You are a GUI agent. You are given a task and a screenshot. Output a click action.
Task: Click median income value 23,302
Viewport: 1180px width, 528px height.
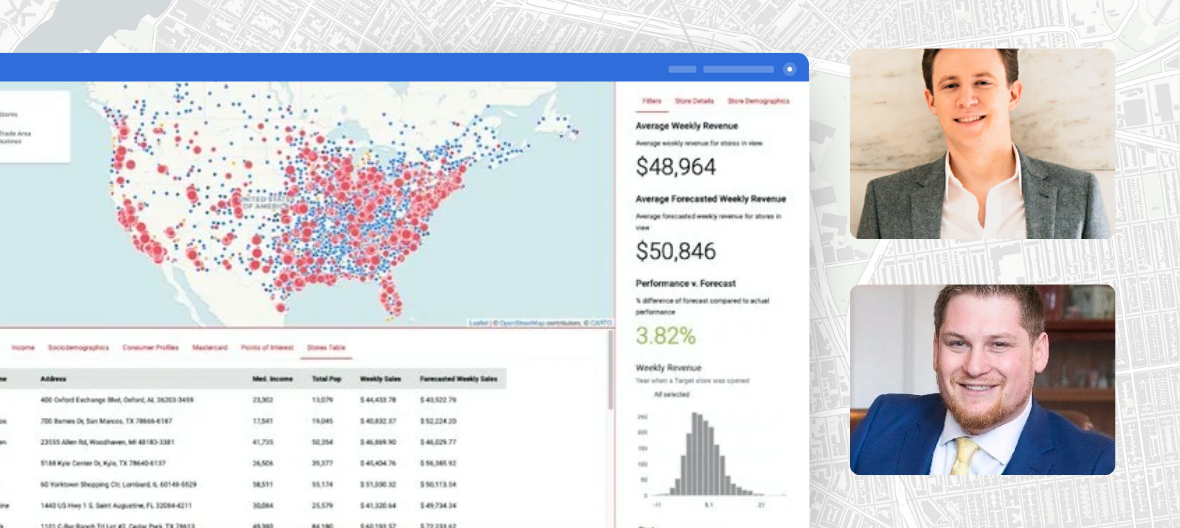pyautogui.click(x=263, y=400)
